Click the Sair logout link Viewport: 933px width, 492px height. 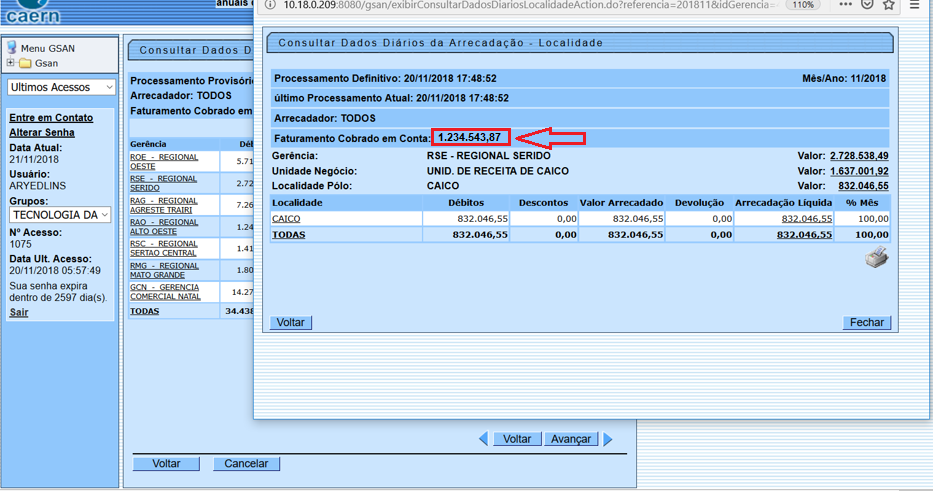pos(19,312)
